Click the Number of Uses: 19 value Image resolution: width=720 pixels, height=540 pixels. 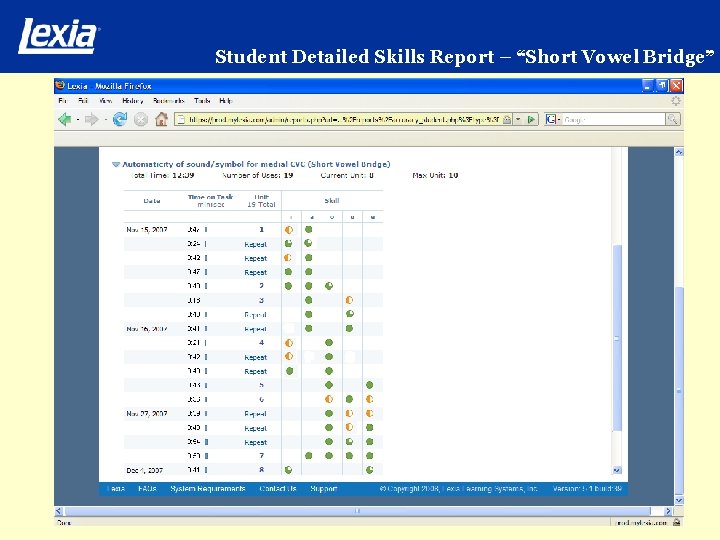pos(258,175)
